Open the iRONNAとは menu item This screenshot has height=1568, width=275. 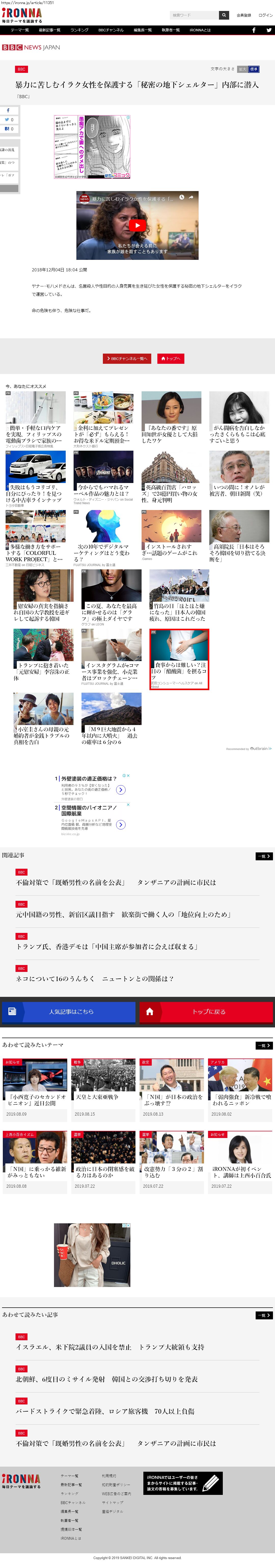(200, 30)
